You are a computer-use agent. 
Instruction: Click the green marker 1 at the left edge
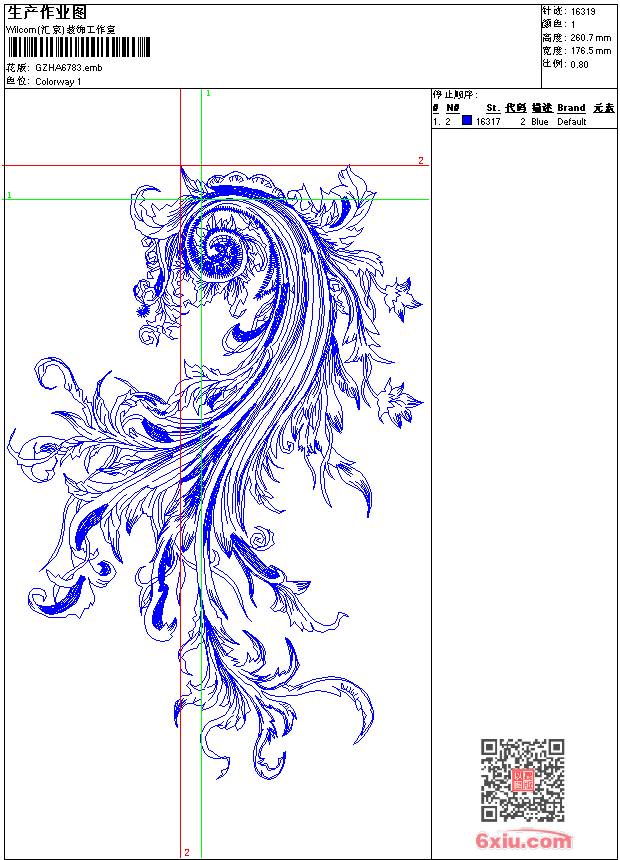[9, 194]
